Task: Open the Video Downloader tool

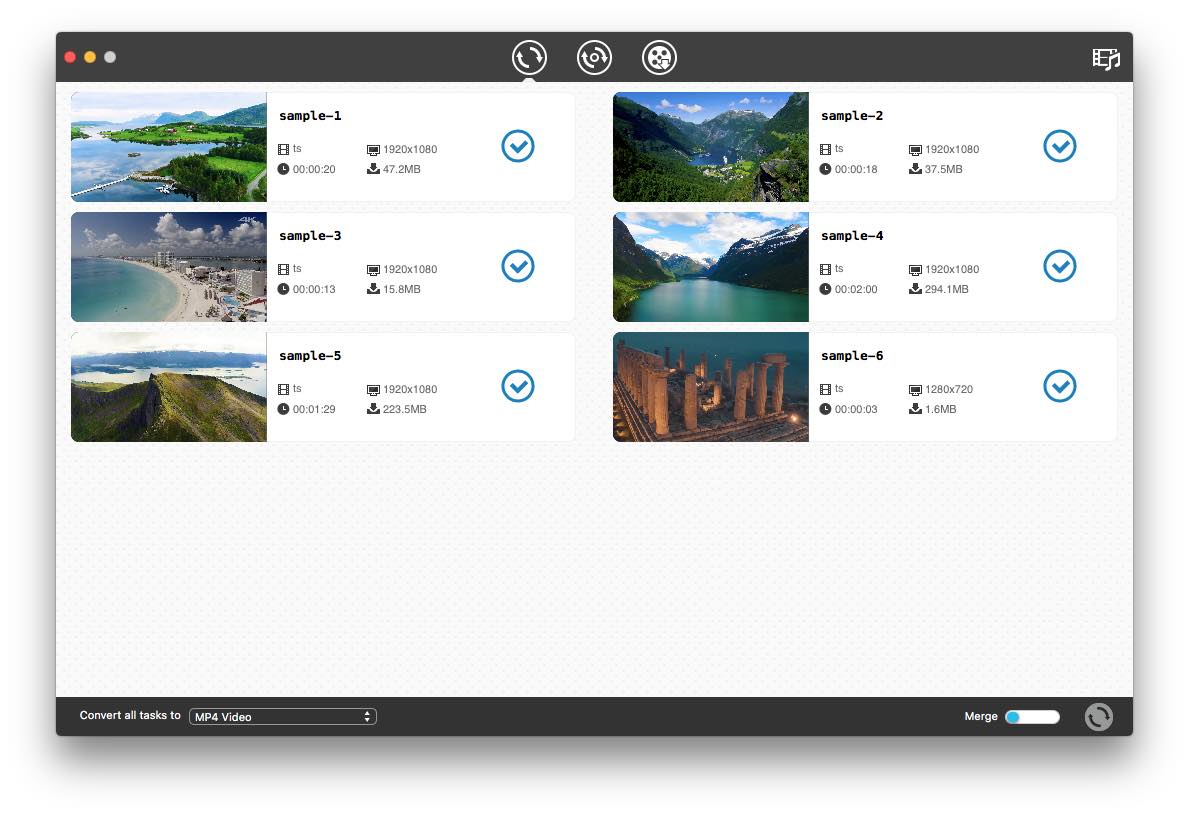Action: [x=659, y=57]
